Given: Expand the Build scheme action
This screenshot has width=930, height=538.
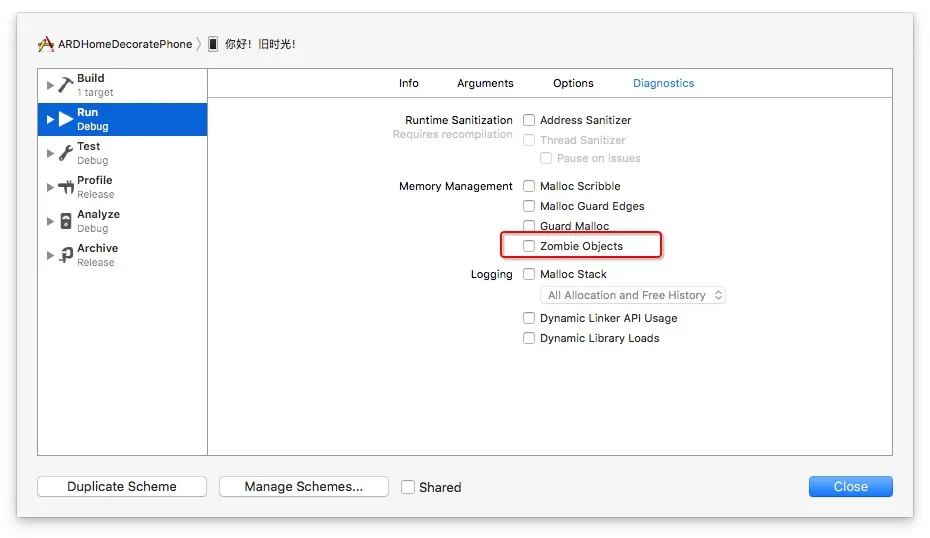Looking at the screenshot, I should (51, 85).
